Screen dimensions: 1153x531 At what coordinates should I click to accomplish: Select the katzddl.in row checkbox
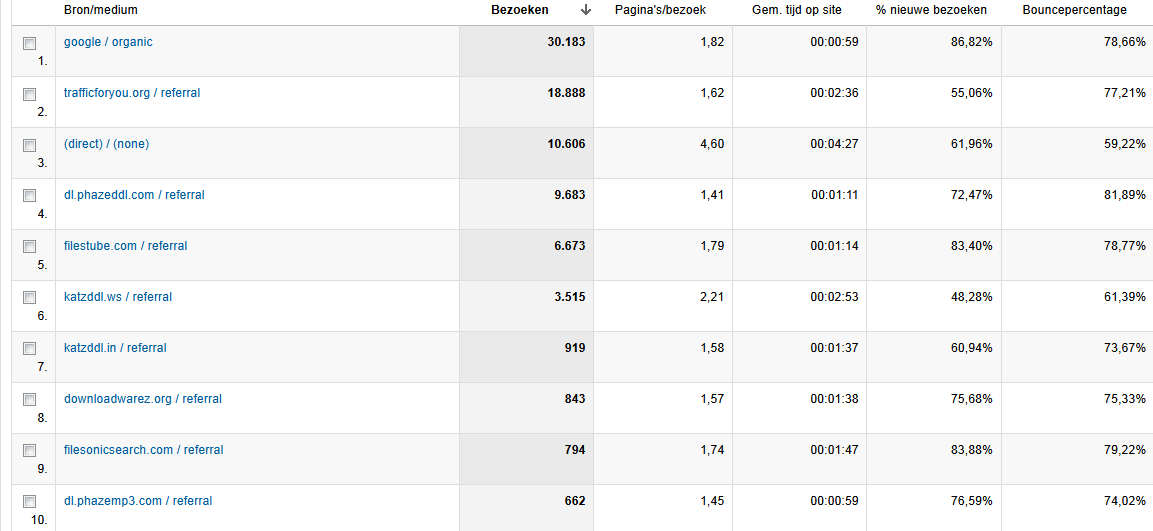(x=29, y=349)
